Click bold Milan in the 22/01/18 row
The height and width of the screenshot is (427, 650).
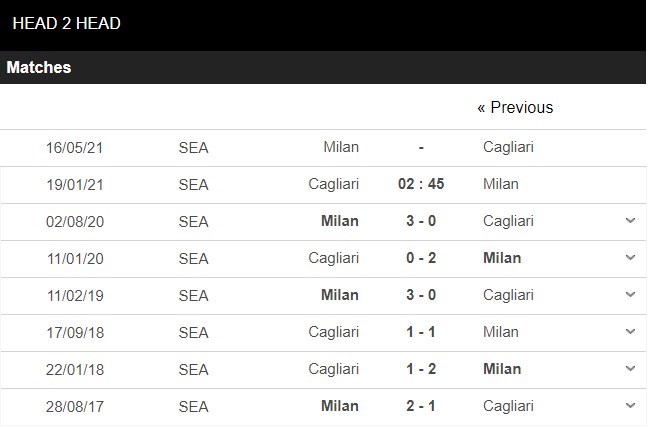point(502,369)
